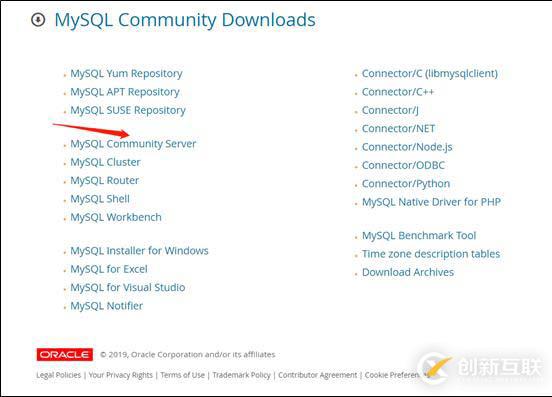This screenshot has height=397, width=552.
Task: Open MySQL Community Server link
Action: pyautogui.click(x=133, y=144)
